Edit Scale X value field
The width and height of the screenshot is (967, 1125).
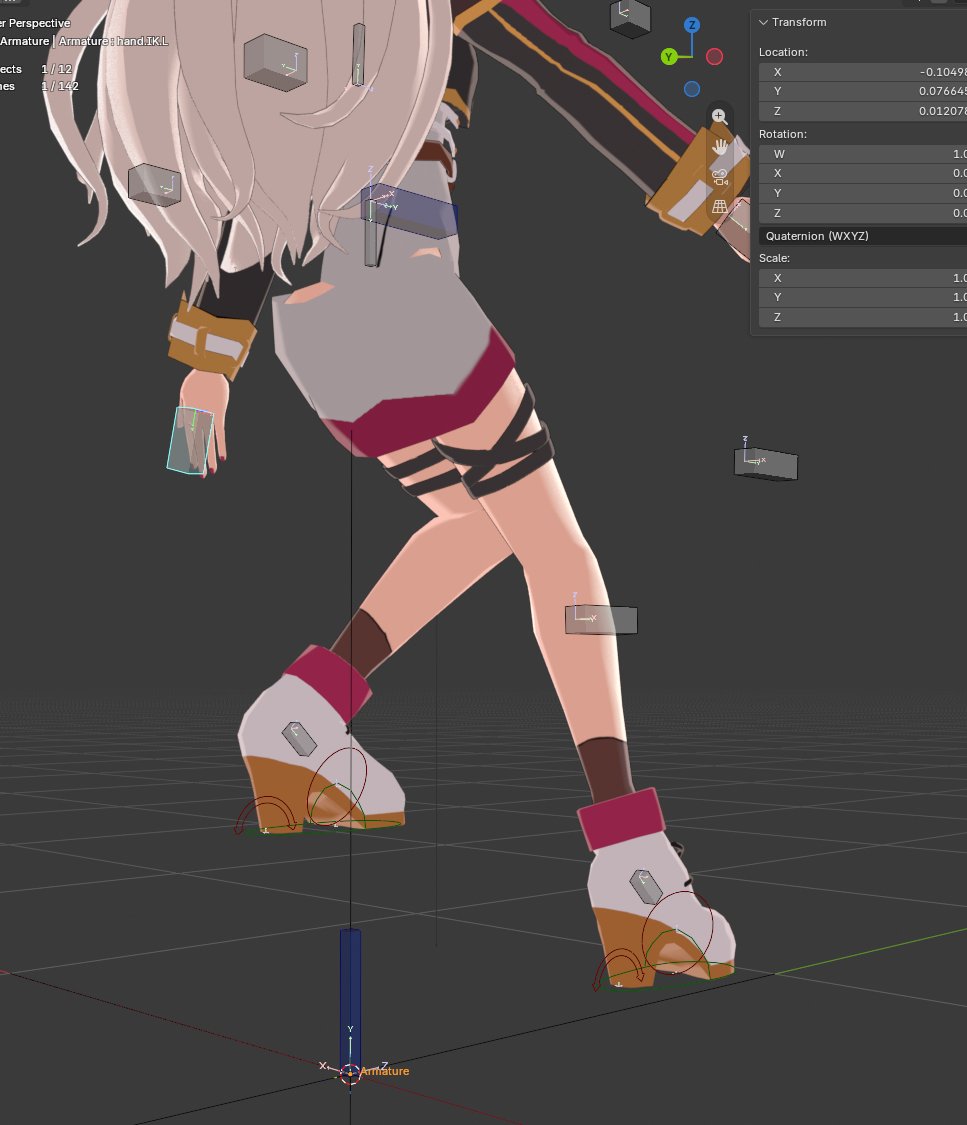(x=863, y=278)
